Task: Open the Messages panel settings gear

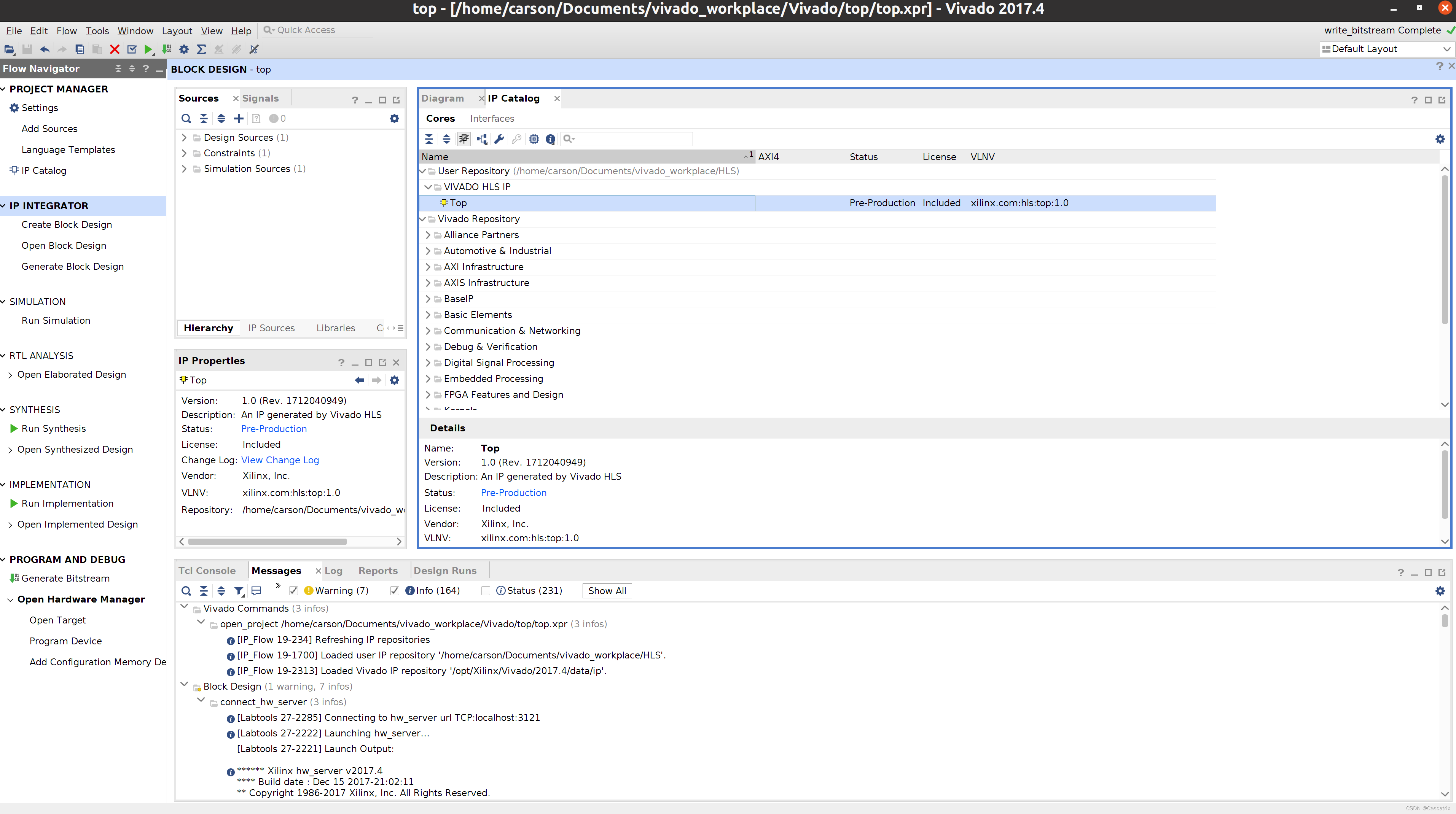Action: (x=1440, y=591)
